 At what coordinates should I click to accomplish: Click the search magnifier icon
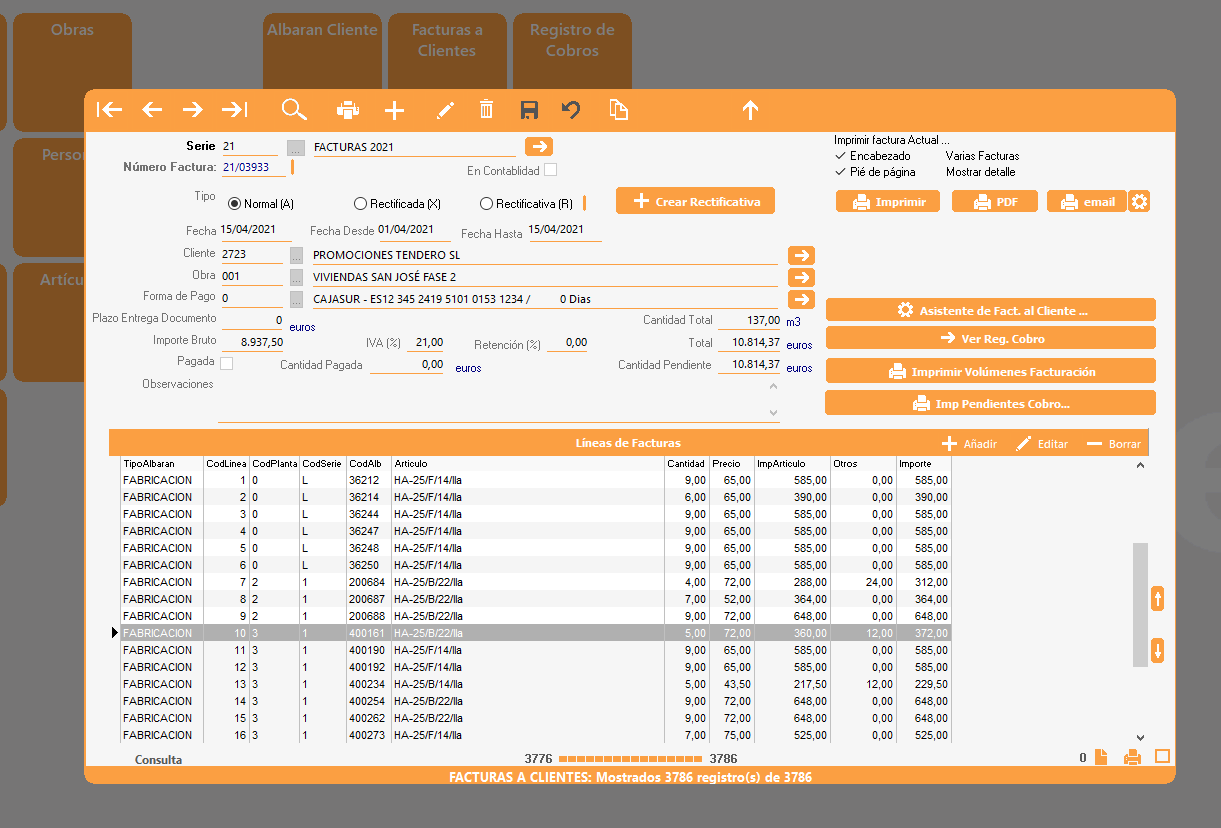(293, 110)
